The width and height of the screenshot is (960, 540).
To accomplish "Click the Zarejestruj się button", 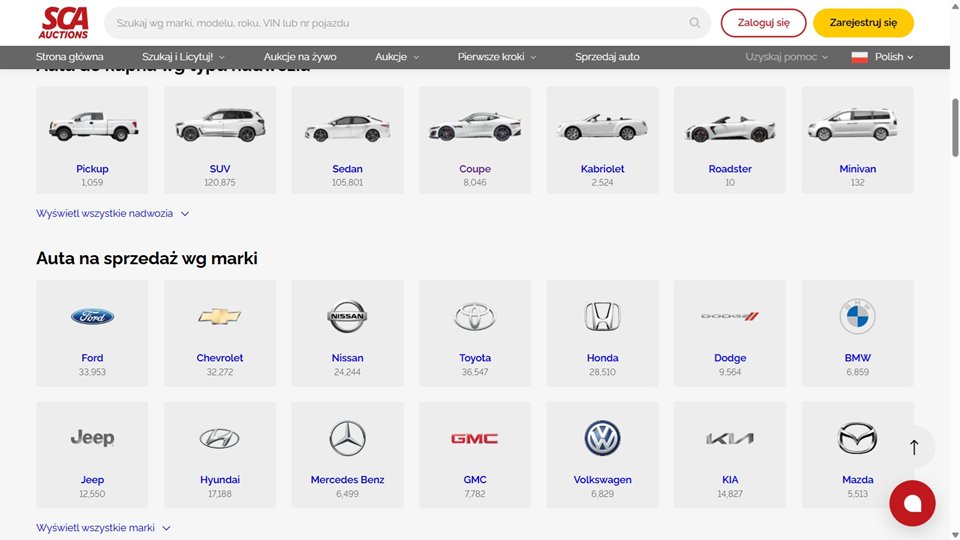I will [863, 23].
